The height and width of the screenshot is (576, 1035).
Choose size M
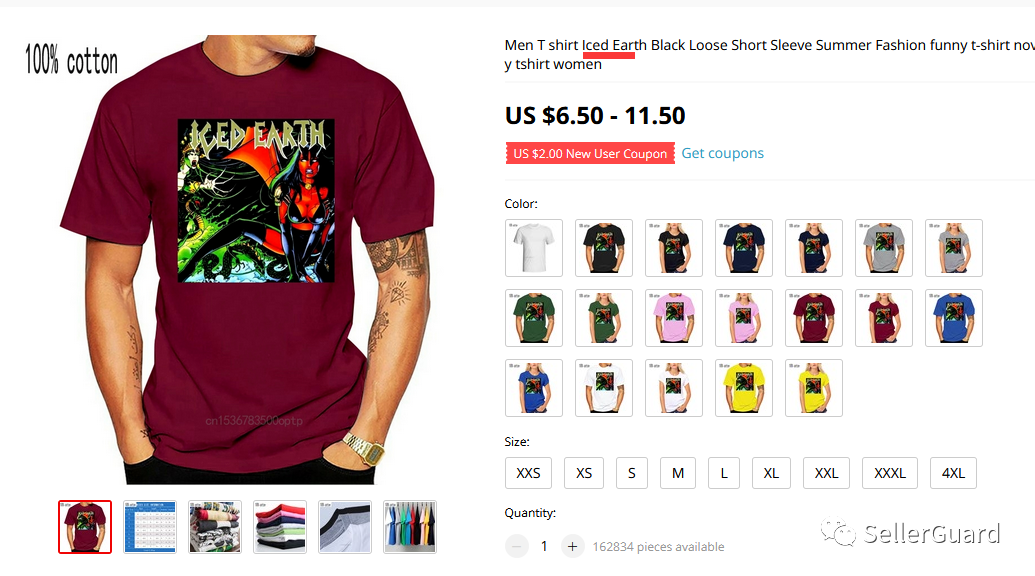pos(677,473)
